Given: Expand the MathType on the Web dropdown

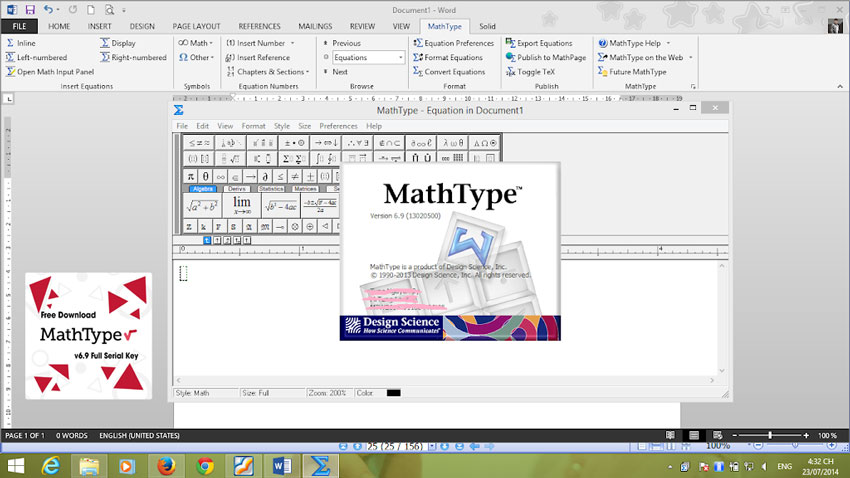Looking at the screenshot, I should coord(691,57).
